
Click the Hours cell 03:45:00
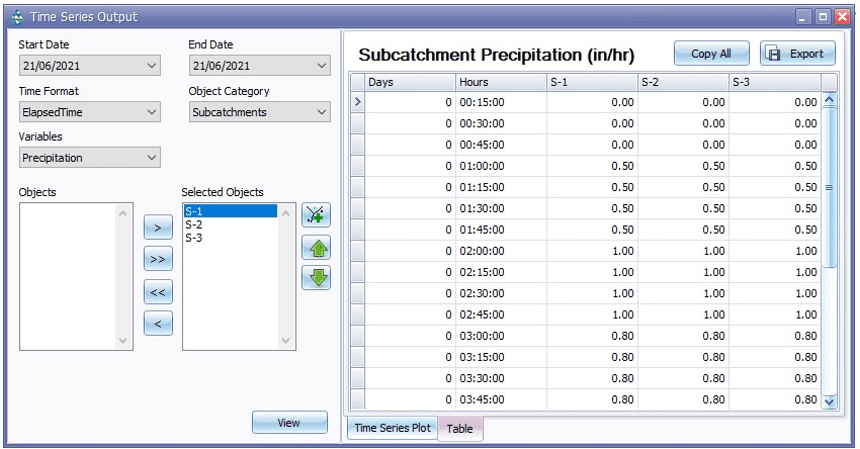tap(501, 400)
